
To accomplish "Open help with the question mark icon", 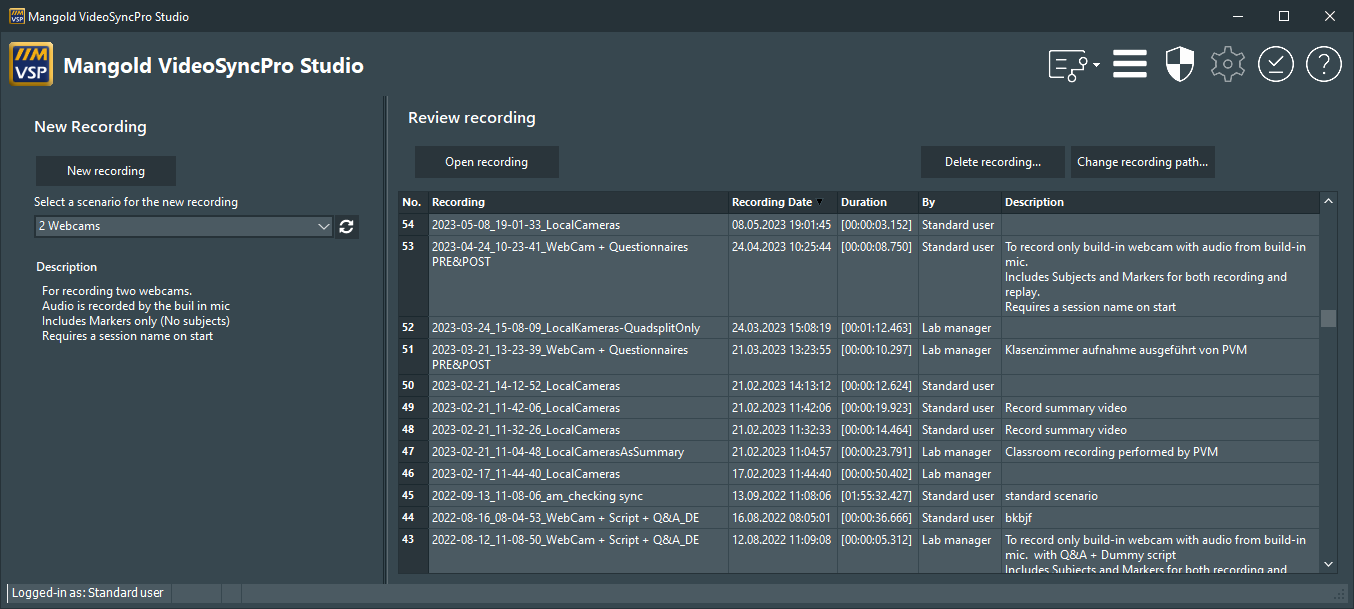I will tap(1324, 64).
